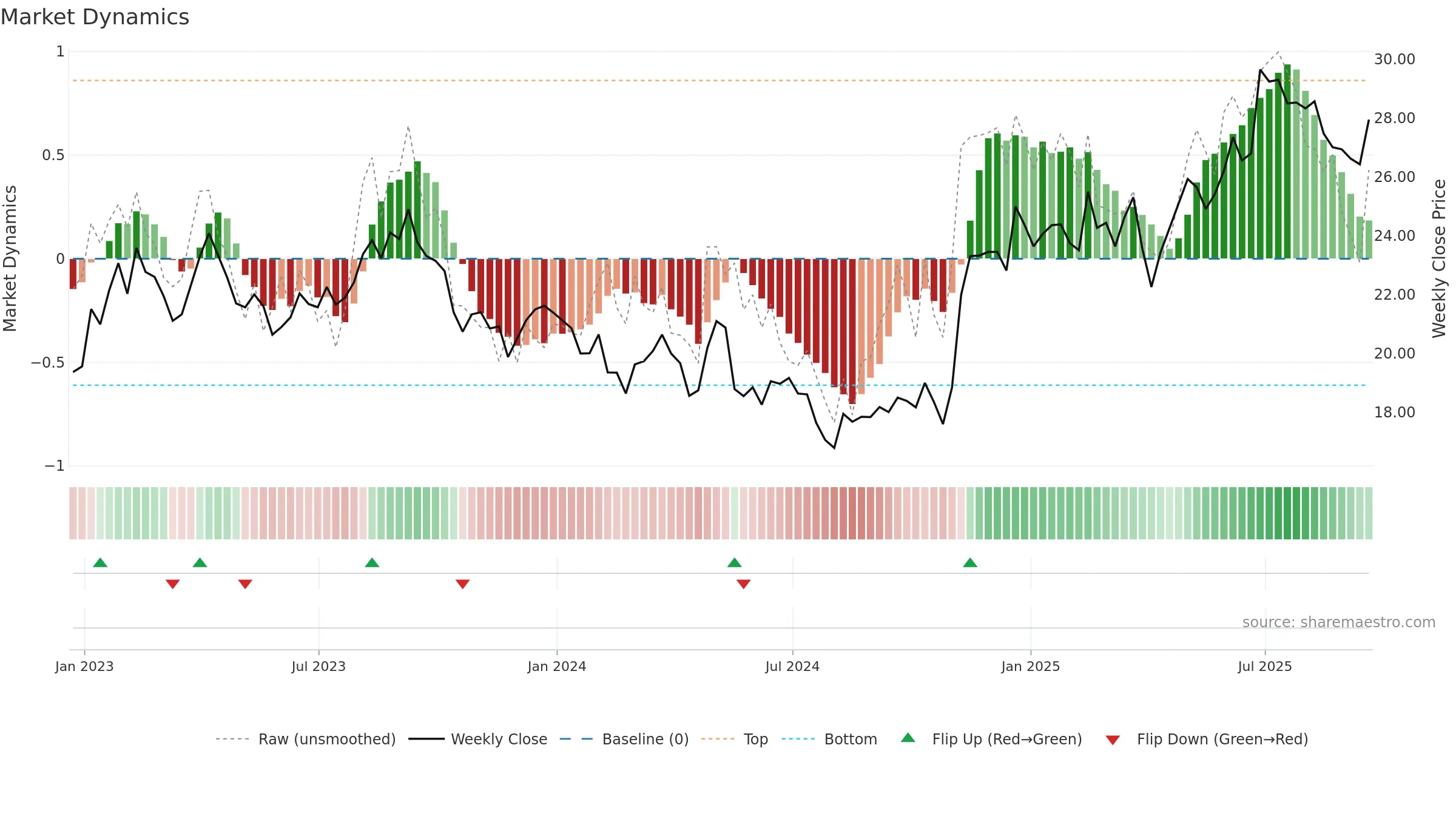Toggle the Flip Up (Red→Green) legend entry
The width and height of the screenshot is (1456, 819).
click(991, 739)
